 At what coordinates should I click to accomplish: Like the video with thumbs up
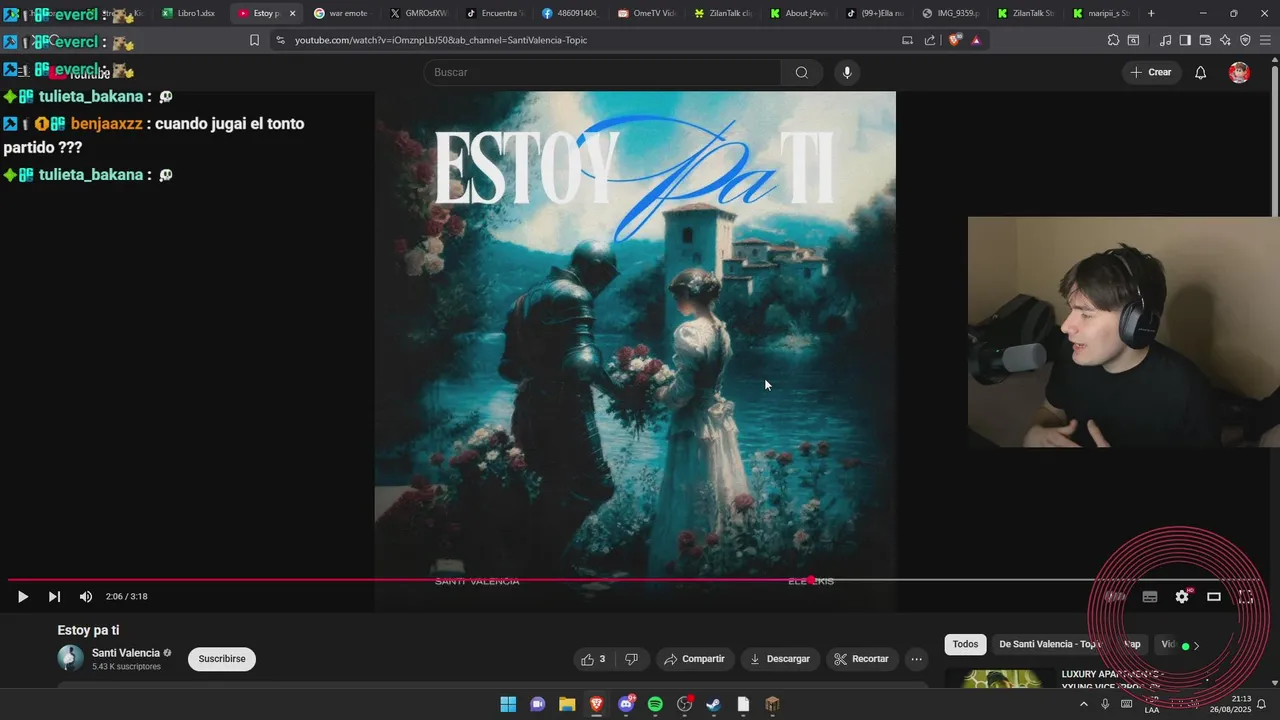[593, 659]
